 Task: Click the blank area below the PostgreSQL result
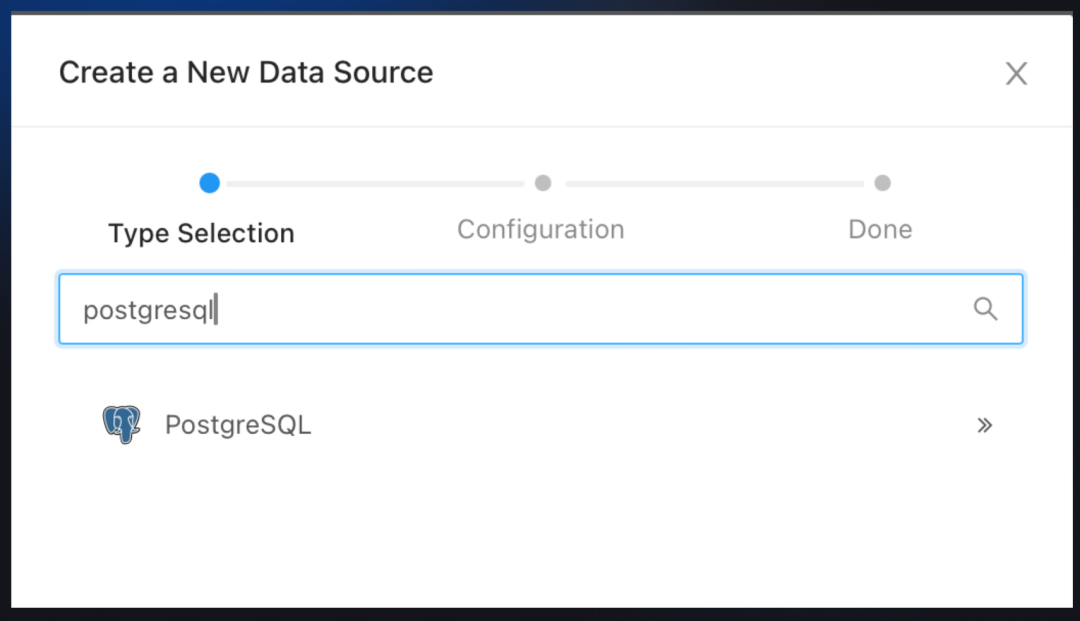click(x=540, y=530)
